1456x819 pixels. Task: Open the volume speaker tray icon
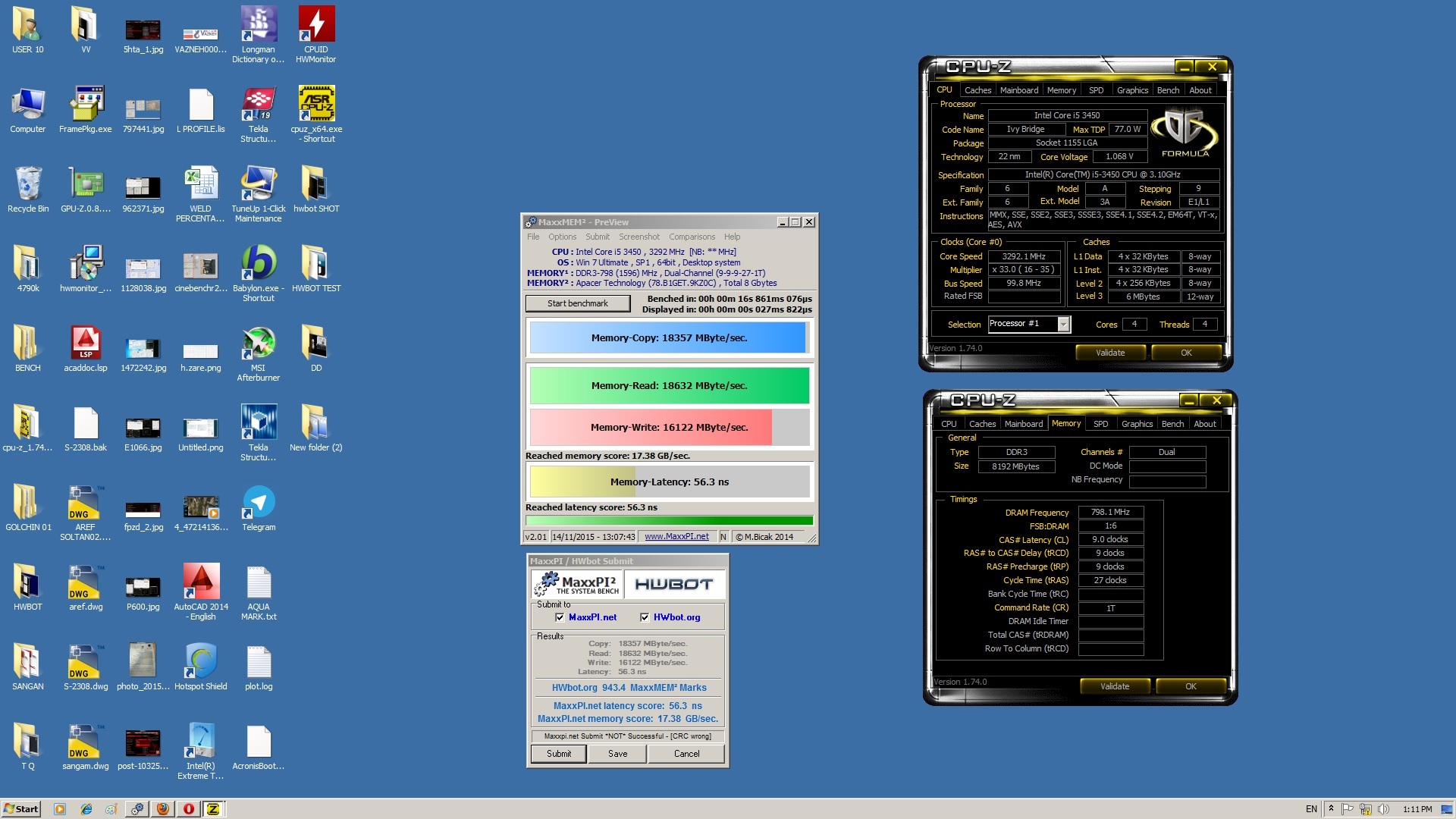pos(1382,809)
